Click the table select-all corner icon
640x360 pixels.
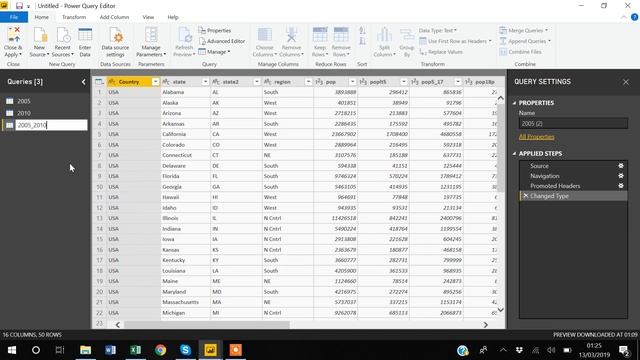(99, 82)
